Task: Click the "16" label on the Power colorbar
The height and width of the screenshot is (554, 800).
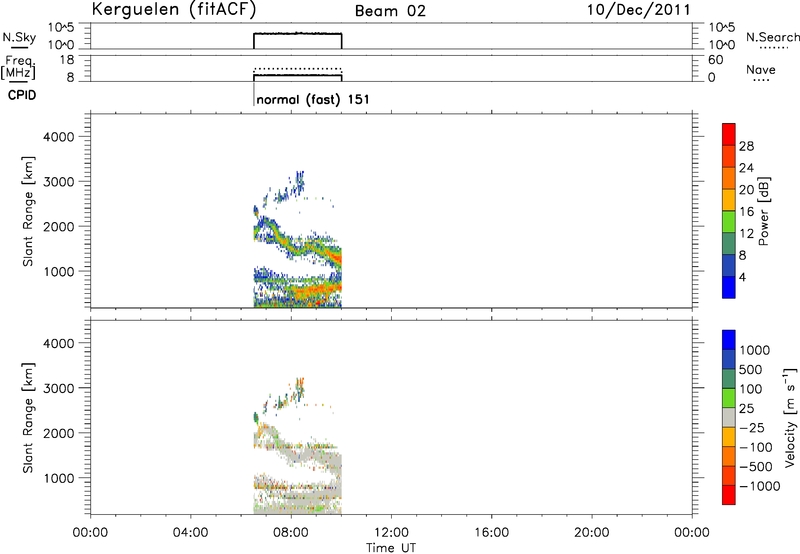Action: 746,212
